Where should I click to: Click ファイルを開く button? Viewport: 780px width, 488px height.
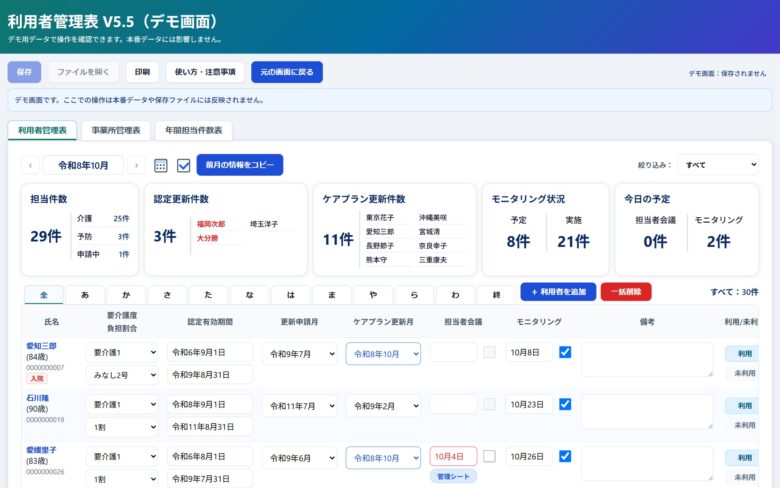(83, 72)
